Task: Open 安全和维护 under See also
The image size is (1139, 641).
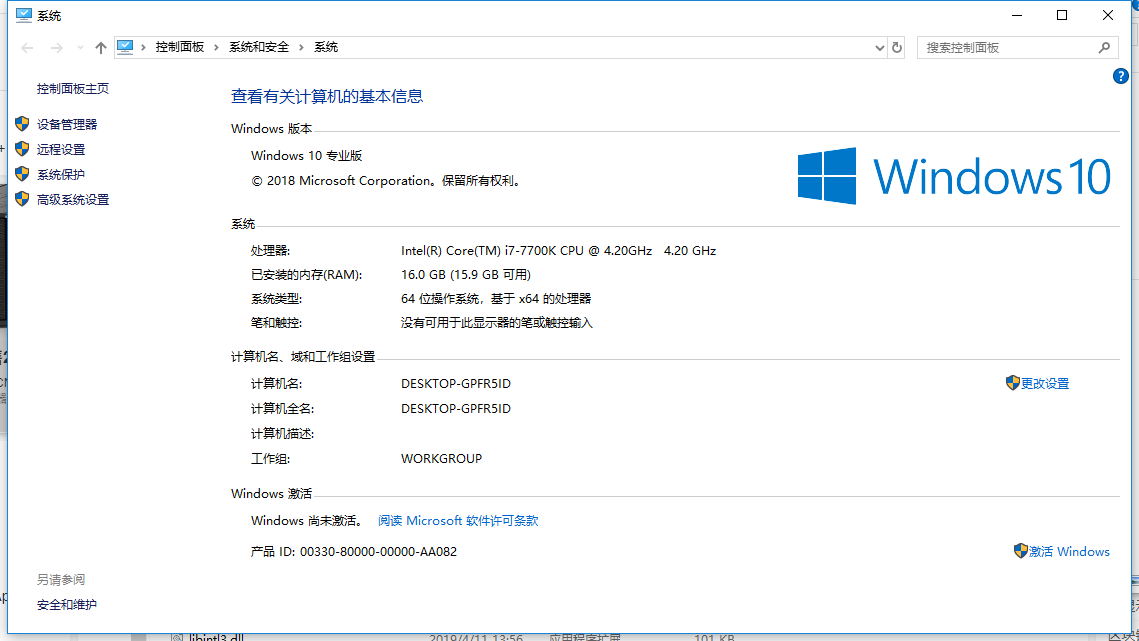Action: click(x=67, y=605)
